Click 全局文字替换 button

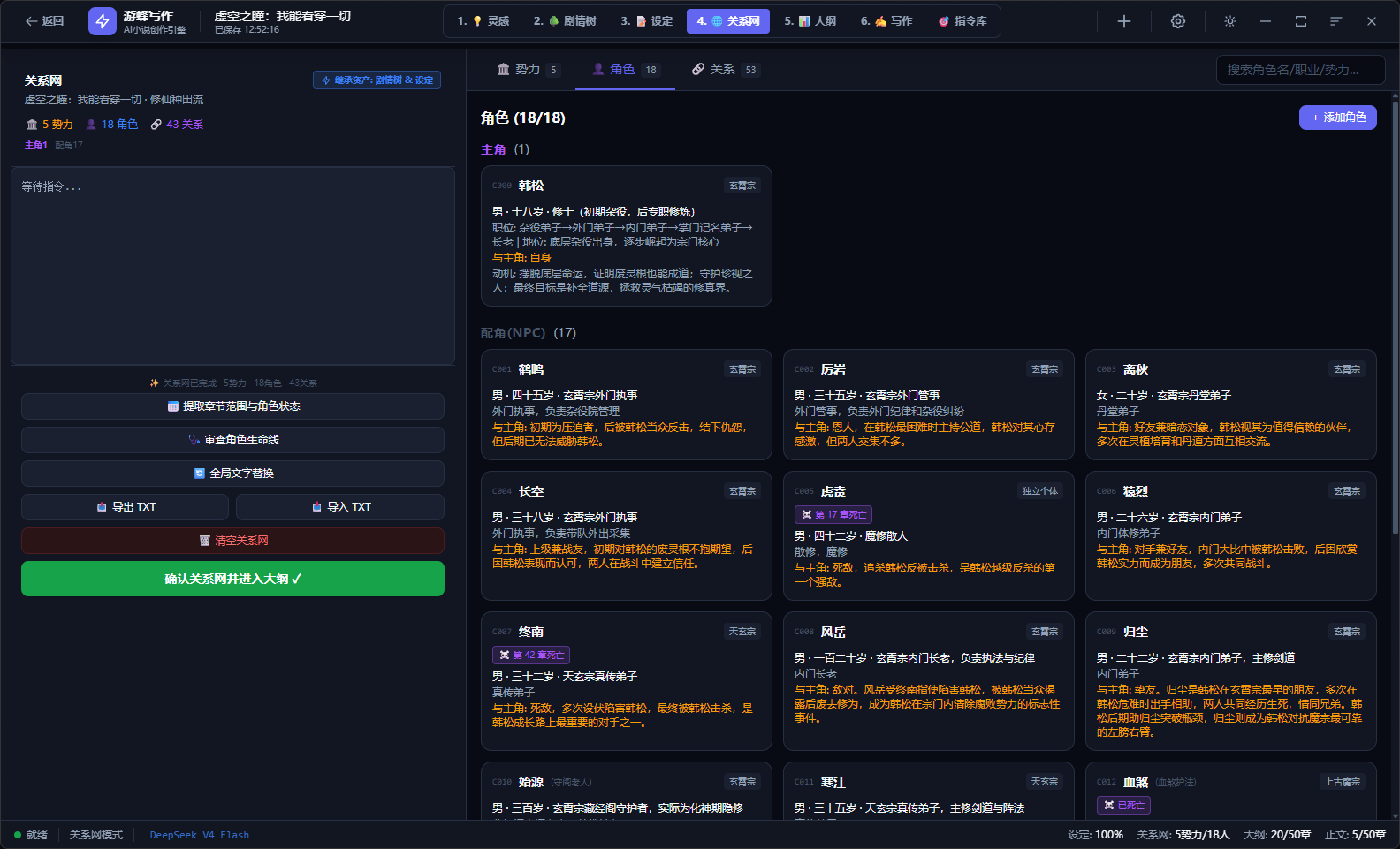point(232,474)
